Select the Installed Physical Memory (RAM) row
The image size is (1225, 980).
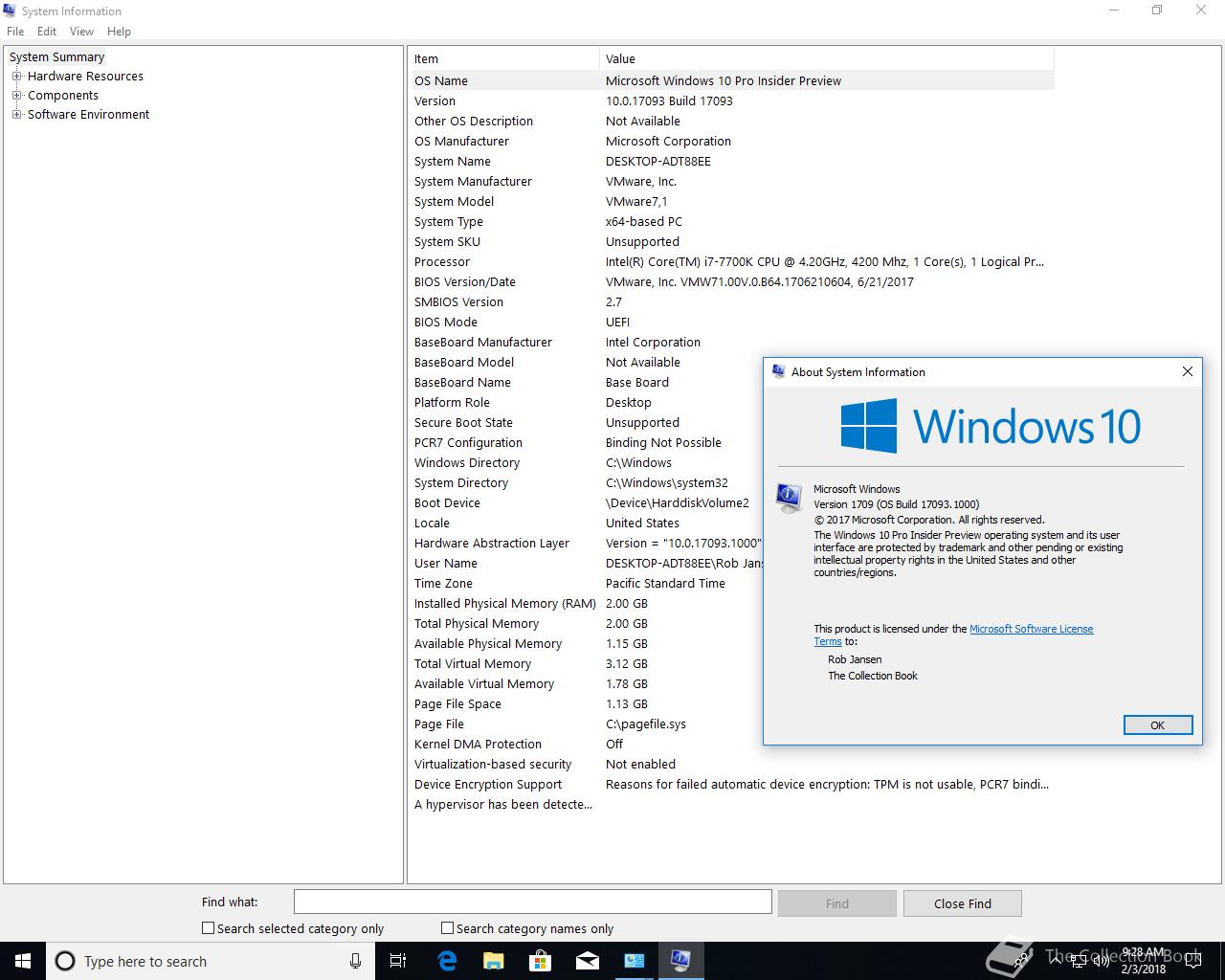588,604
